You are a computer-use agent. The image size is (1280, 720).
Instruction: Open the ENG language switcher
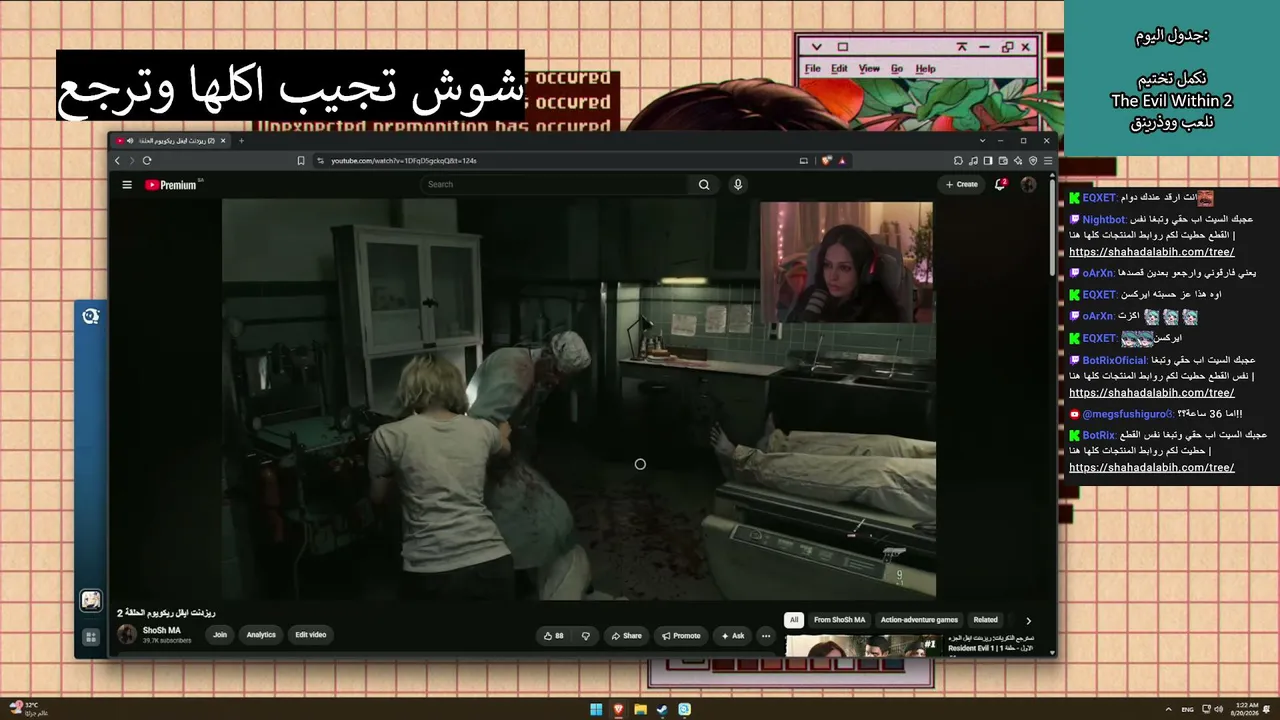(x=1188, y=710)
